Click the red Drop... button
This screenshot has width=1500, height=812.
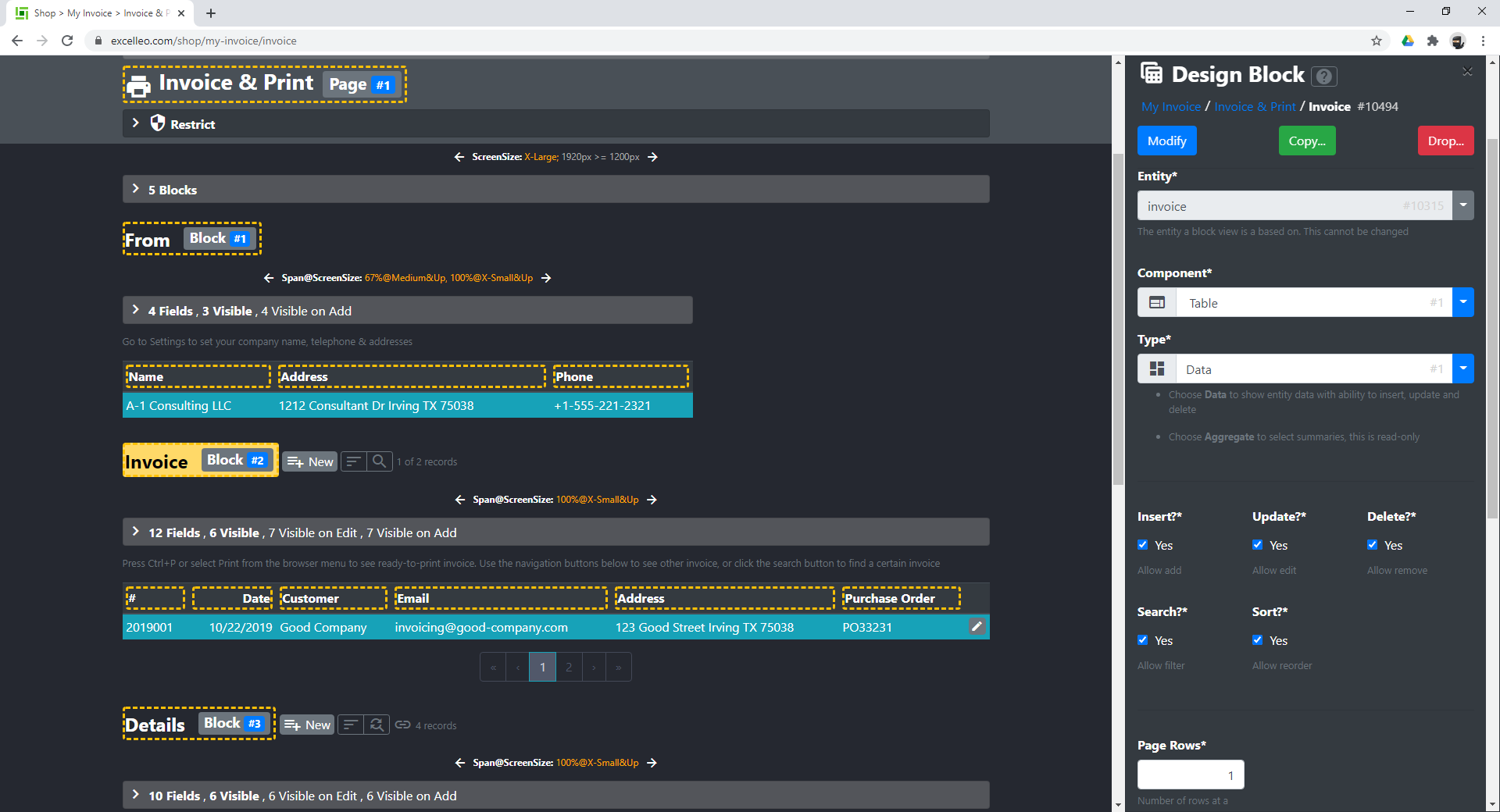coord(1446,141)
